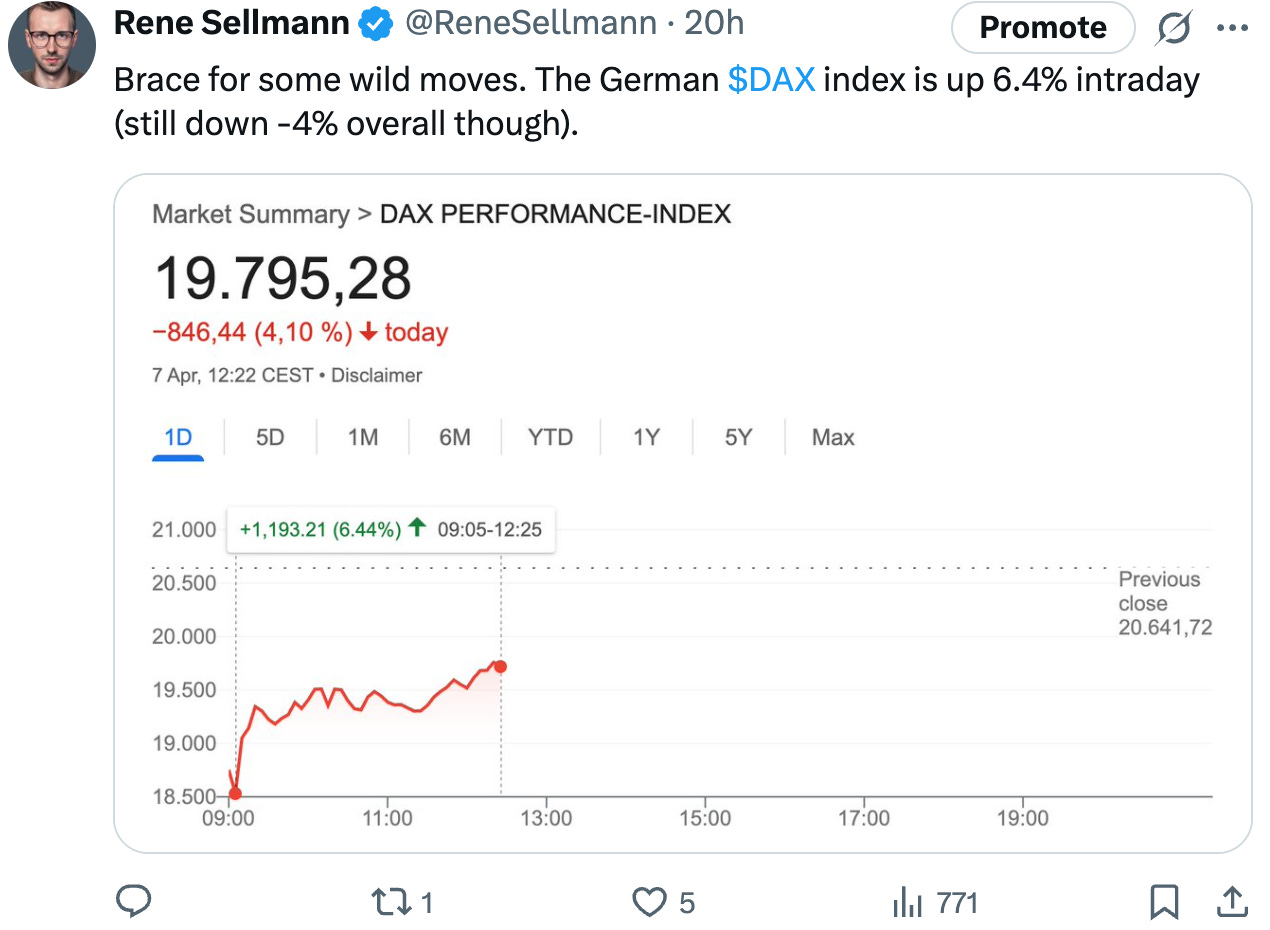The image size is (1270, 930).
Task: Like the post with heart icon
Action: click(649, 902)
